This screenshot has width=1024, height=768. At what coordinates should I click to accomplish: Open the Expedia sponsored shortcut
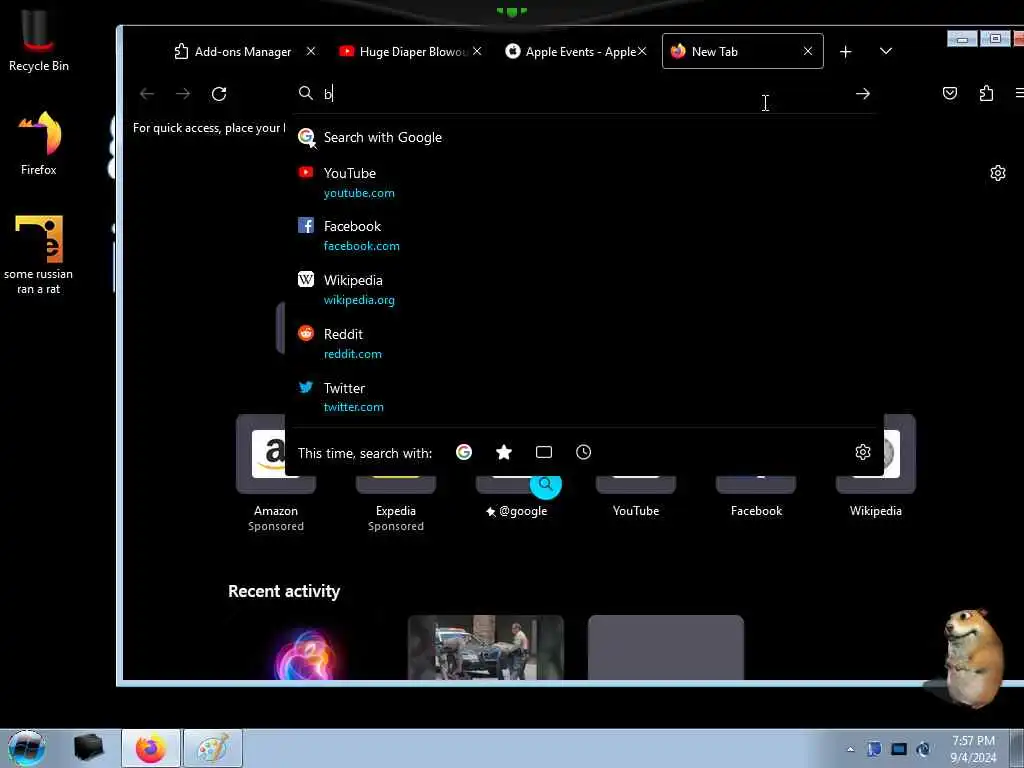pos(396,503)
